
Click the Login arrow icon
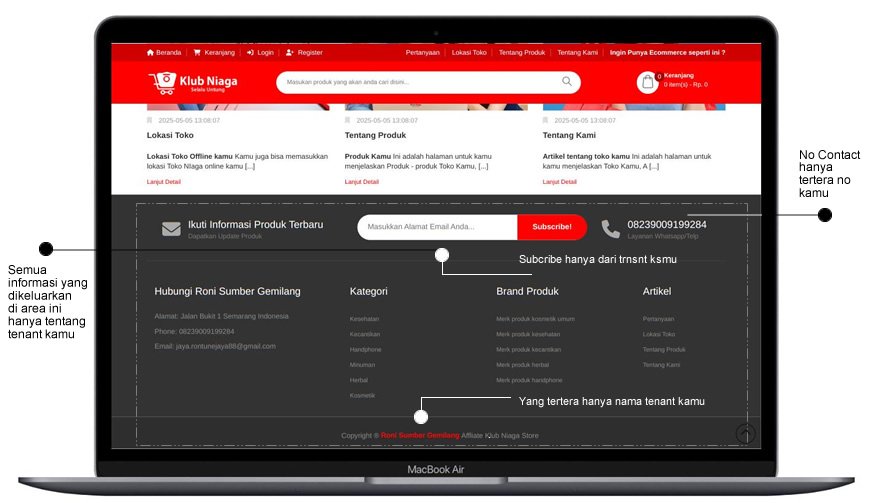click(250, 52)
